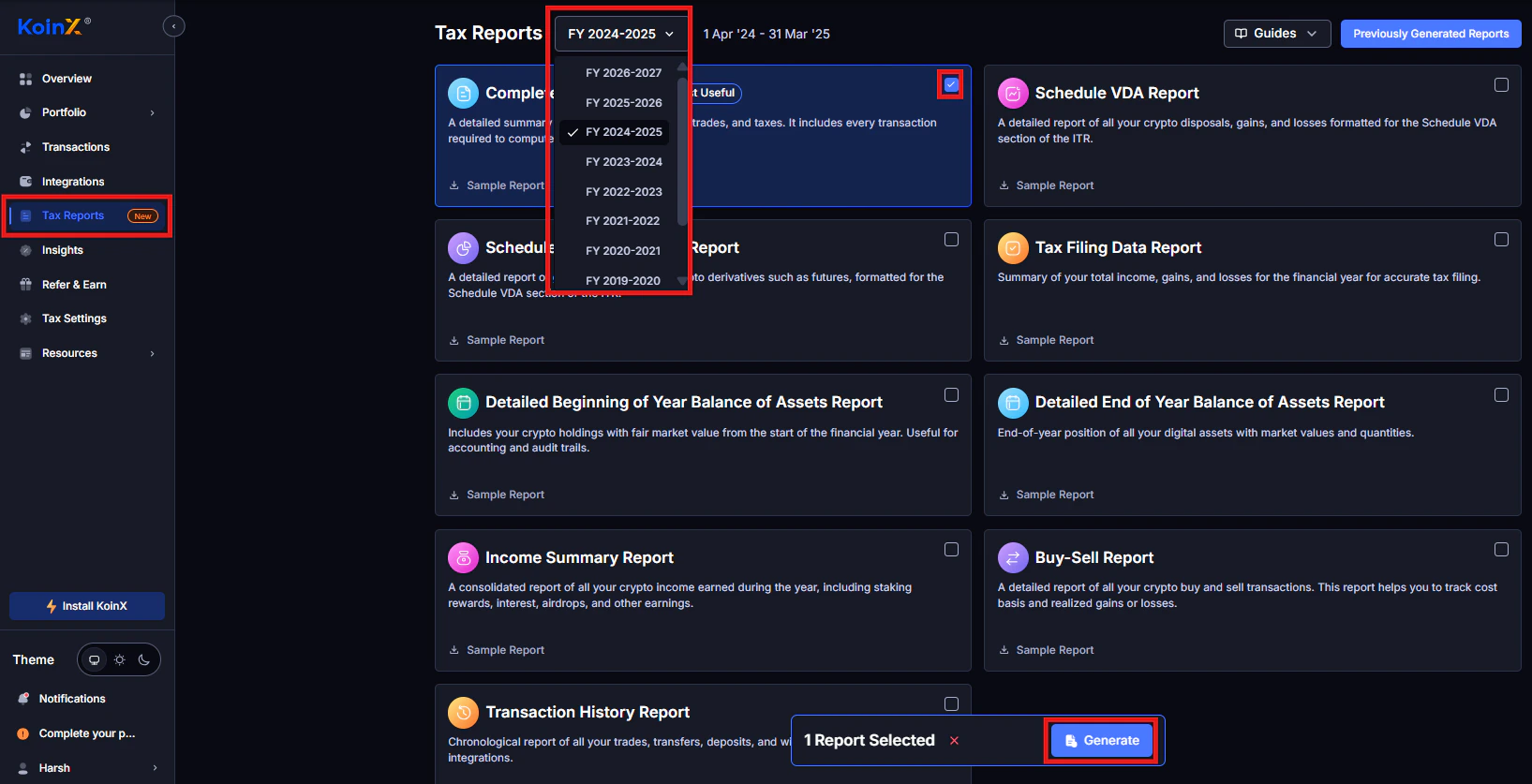Click the Complete your profile warning icon

click(x=23, y=733)
